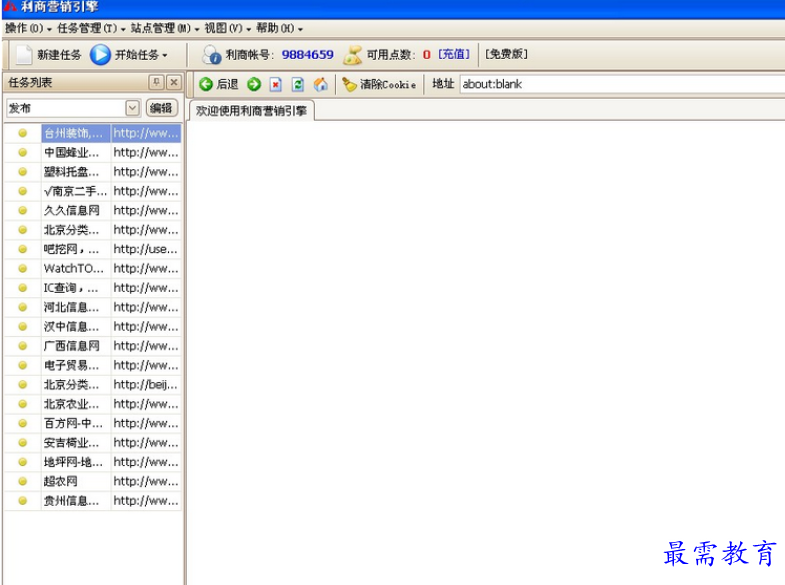
Task: Click the green forward arrow icon
Action: [x=254, y=84]
